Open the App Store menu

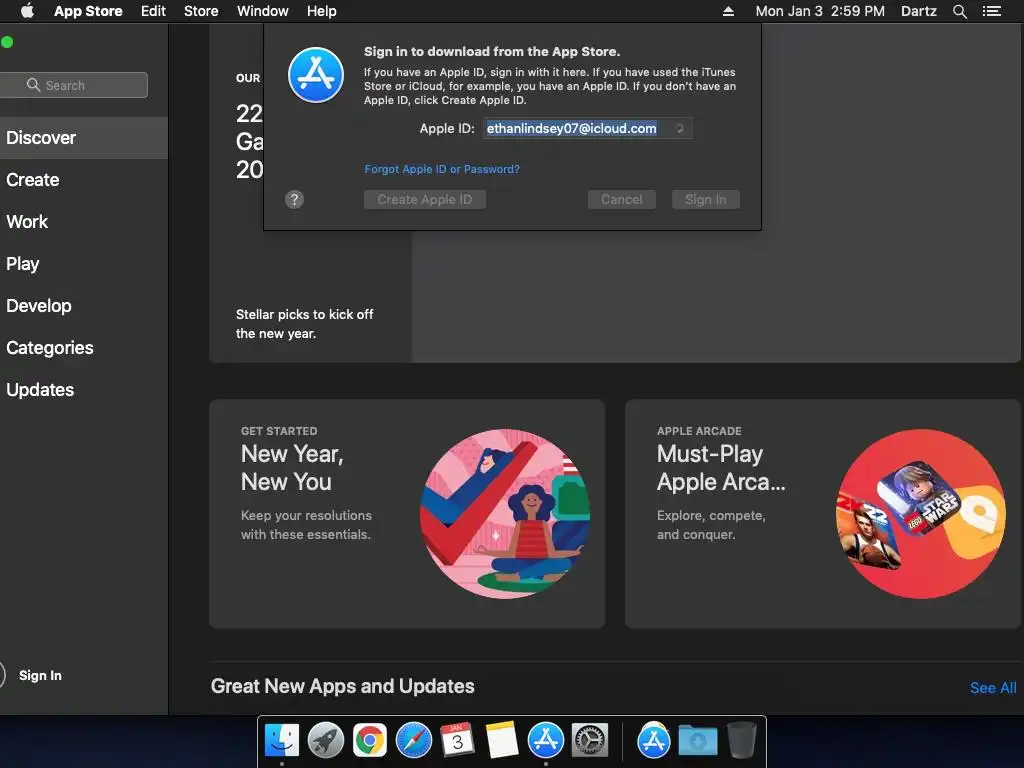88,11
